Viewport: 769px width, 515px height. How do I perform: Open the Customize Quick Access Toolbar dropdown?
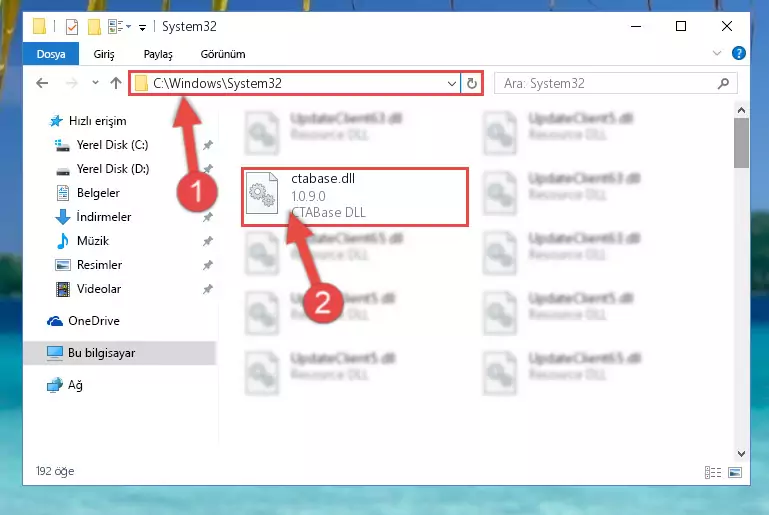[142, 27]
